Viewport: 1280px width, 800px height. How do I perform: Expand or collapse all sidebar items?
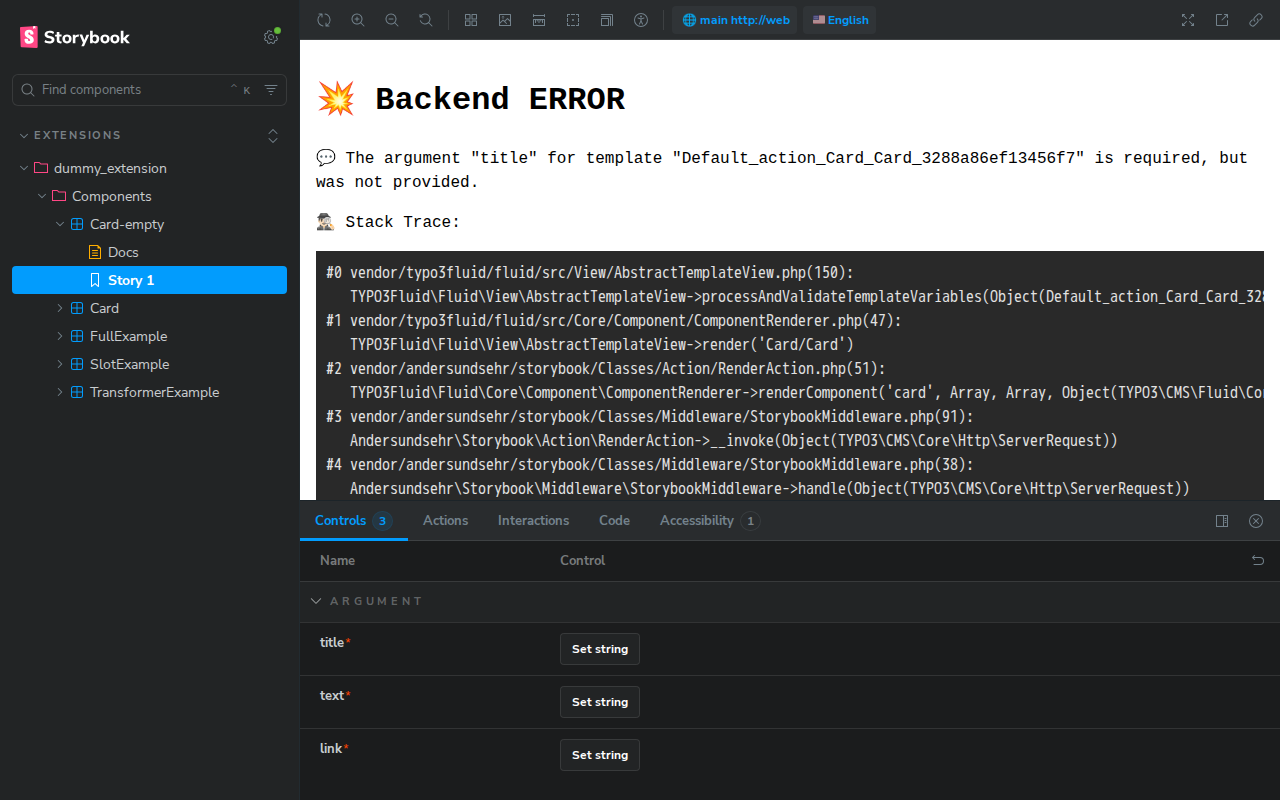[273, 135]
